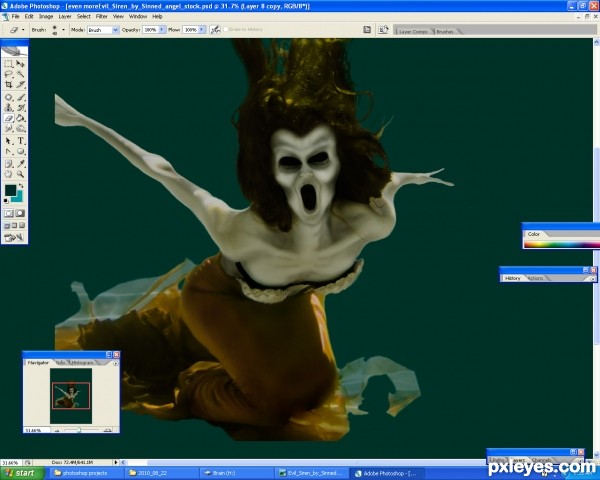Select the Ellipse shape tool
Image resolution: width=600 pixels, height=480 pixels.
click(20, 152)
